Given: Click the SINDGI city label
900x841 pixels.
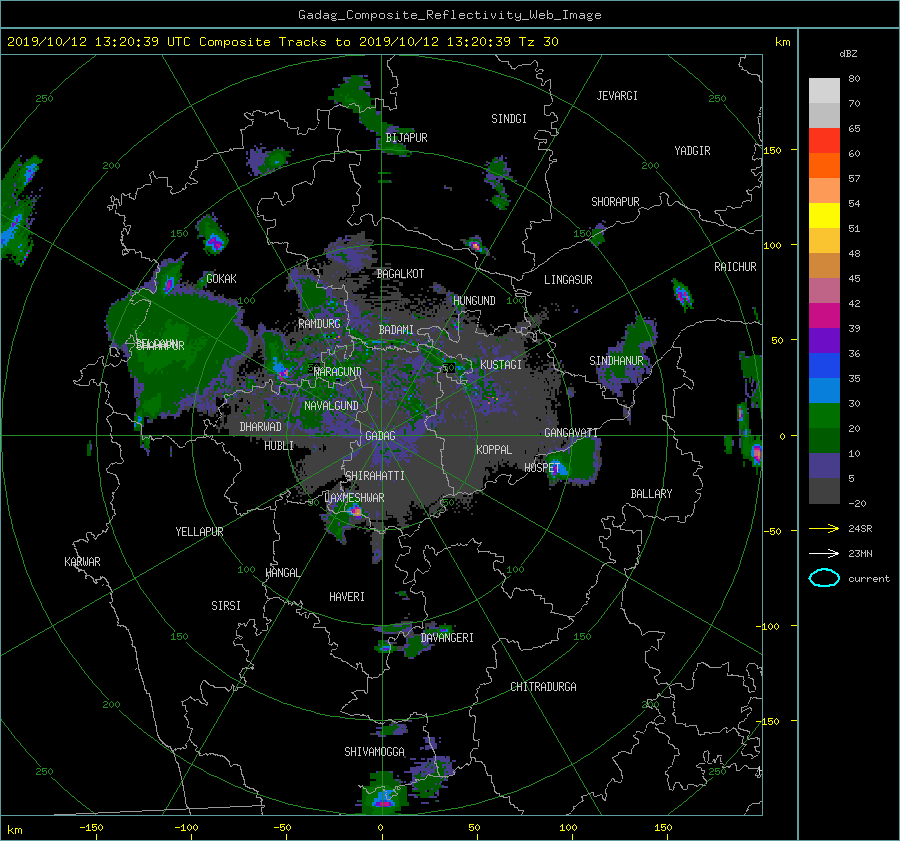Looking at the screenshot, I should click(x=509, y=119).
